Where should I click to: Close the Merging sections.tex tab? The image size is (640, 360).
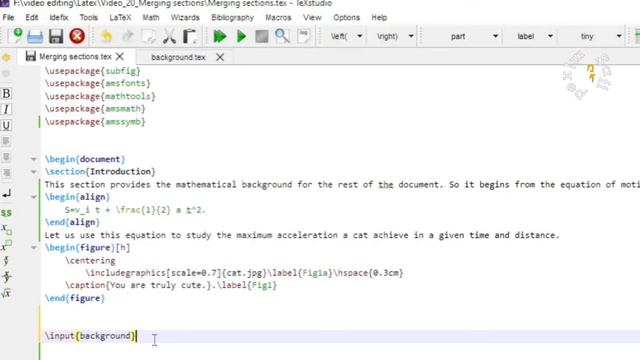point(120,56)
